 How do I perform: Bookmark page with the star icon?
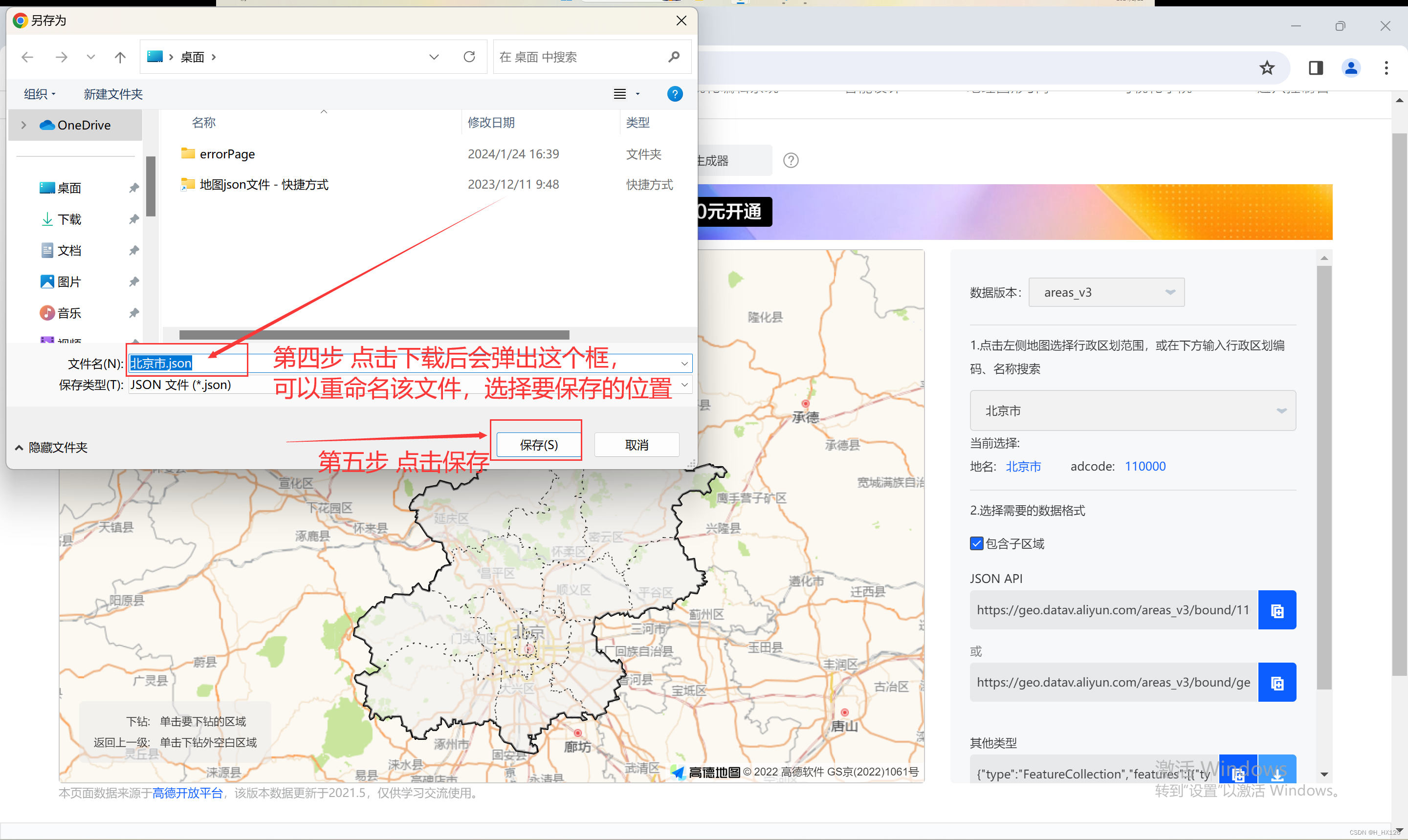click(x=1266, y=68)
